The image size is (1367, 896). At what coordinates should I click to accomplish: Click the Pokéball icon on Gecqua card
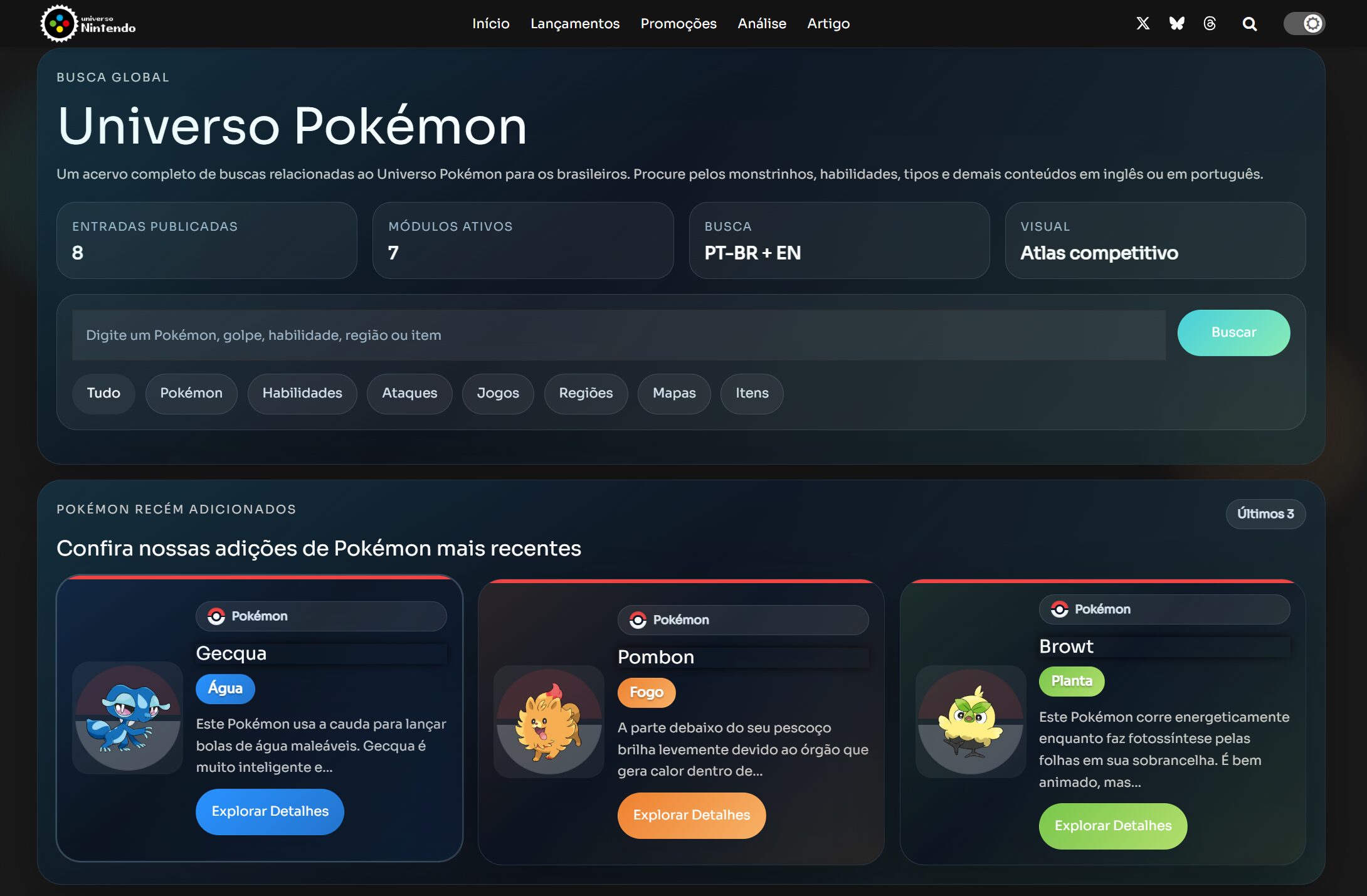pyautogui.click(x=216, y=616)
